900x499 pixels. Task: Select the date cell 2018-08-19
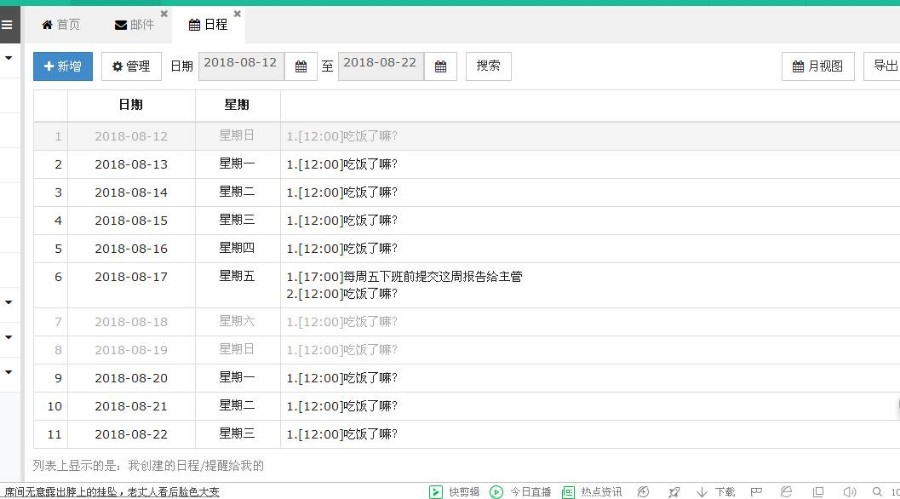(131, 350)
